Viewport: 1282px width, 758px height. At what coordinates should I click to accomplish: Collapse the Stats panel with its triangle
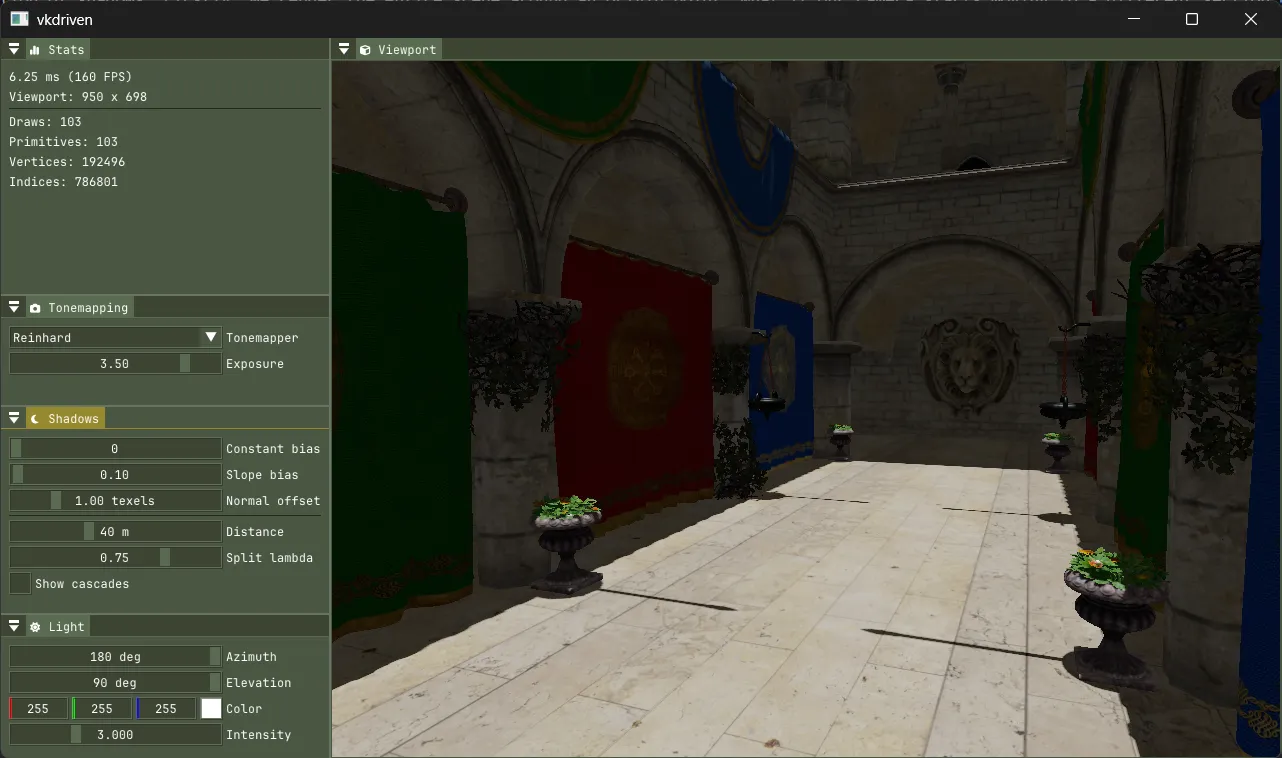tap(14, 49)
